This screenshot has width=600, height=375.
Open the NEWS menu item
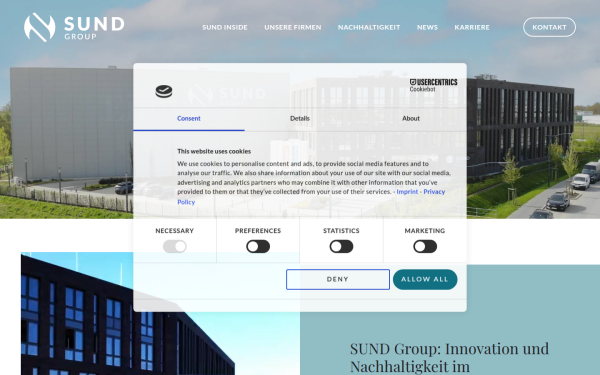[427, 27]
